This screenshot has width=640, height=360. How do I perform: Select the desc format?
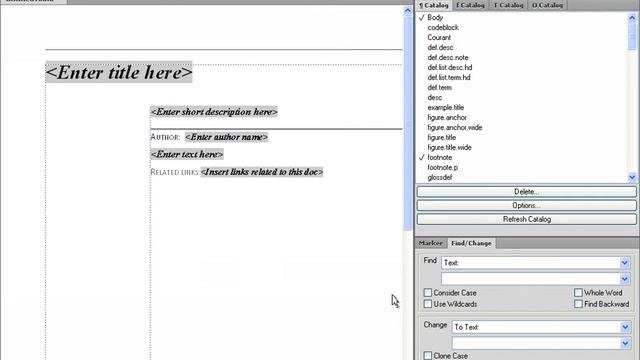435,98
